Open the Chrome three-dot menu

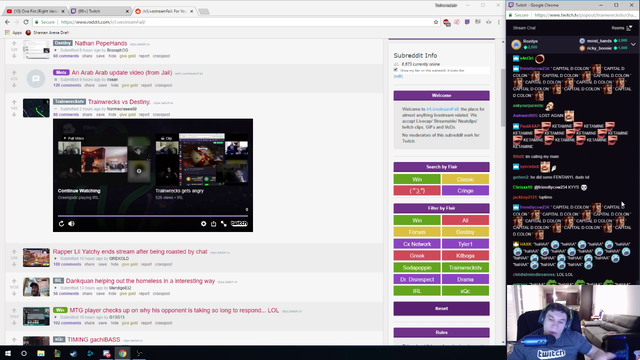click(x=499, y=22)
